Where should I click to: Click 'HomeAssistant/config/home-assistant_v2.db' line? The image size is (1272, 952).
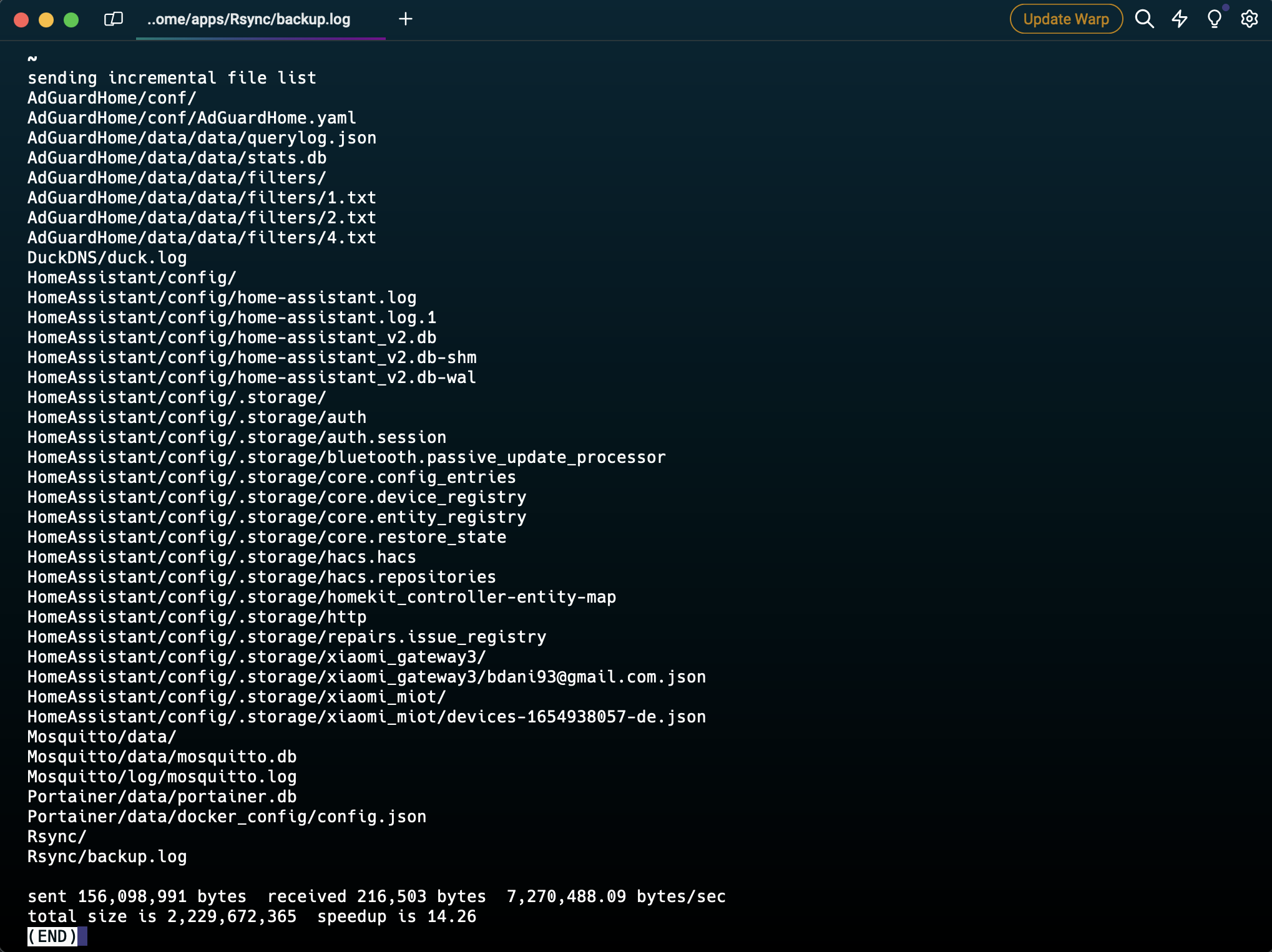[232, 338]
